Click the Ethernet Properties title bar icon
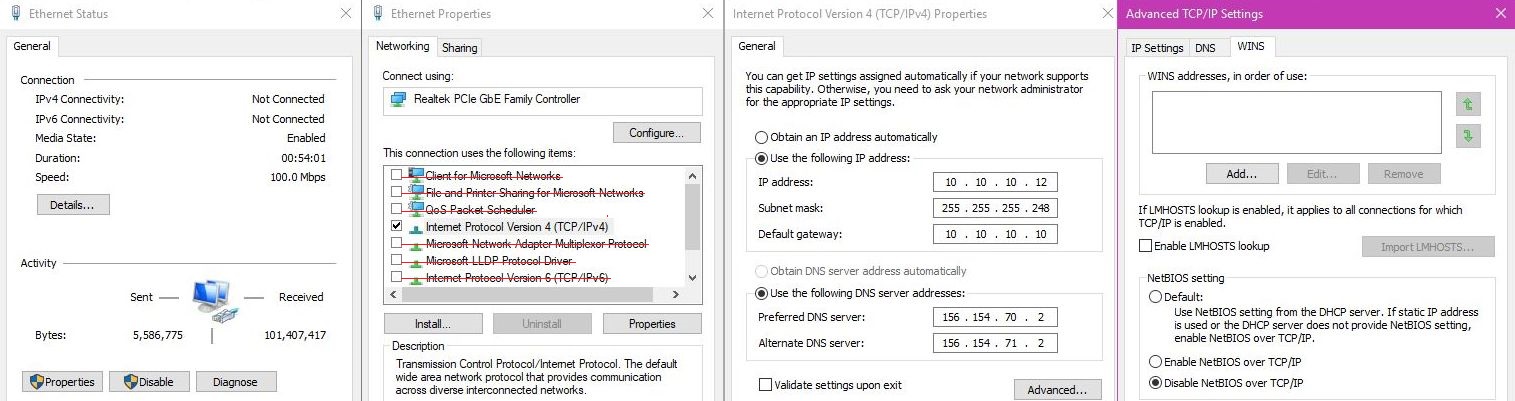The height and width of the screenshot is (401, 1515). click(378, 14)
